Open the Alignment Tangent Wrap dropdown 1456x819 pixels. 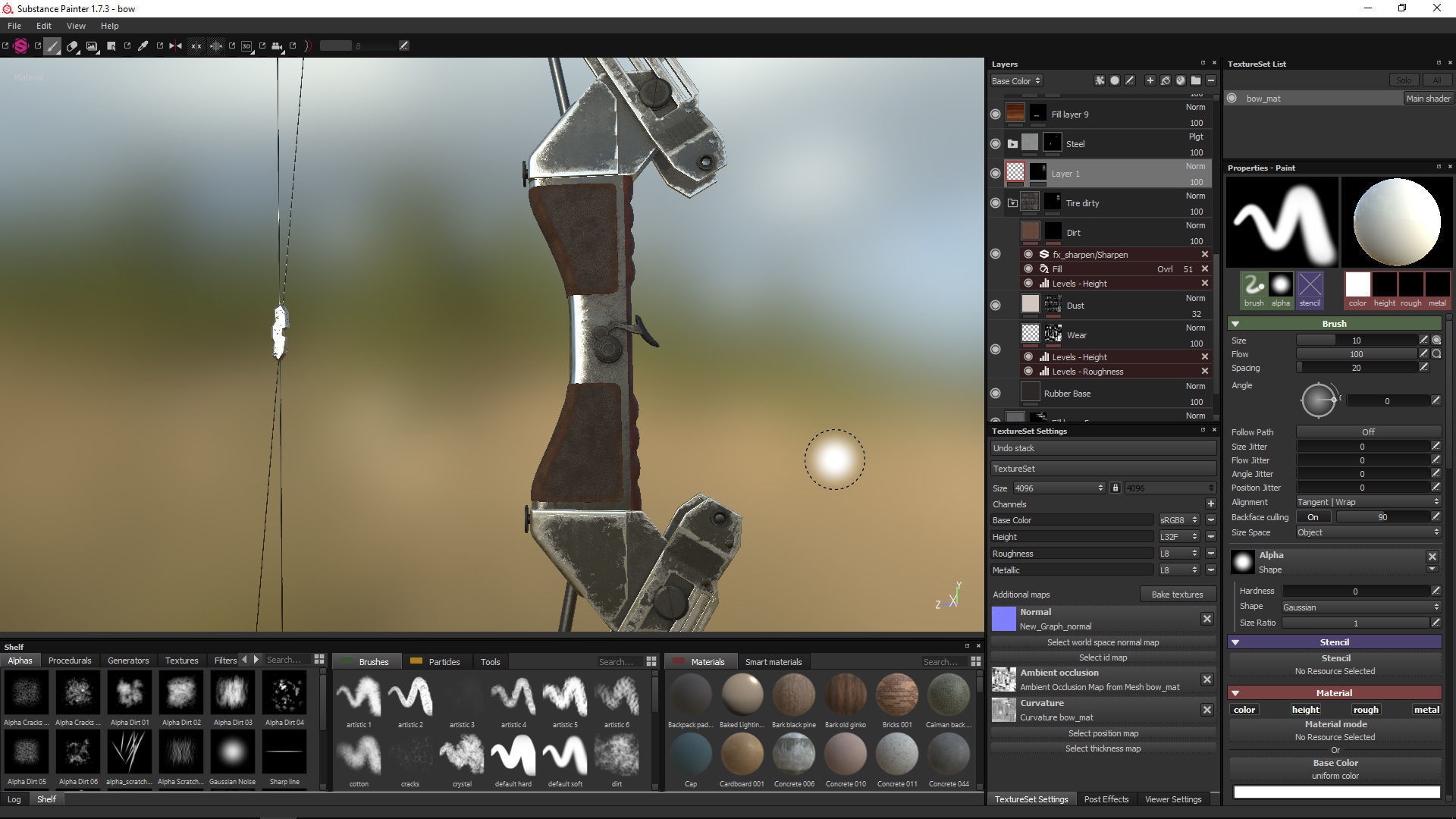(x=1367, y=502)
